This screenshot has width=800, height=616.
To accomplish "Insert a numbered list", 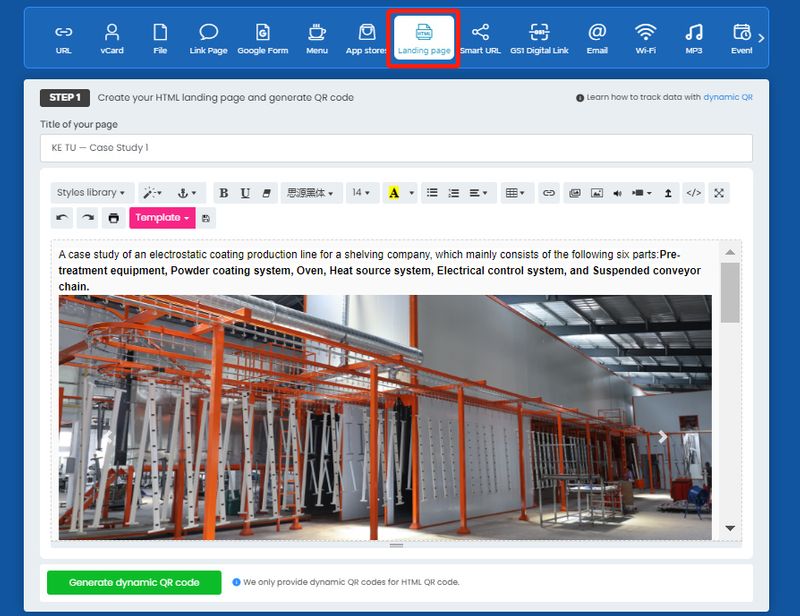I will 453,193.
